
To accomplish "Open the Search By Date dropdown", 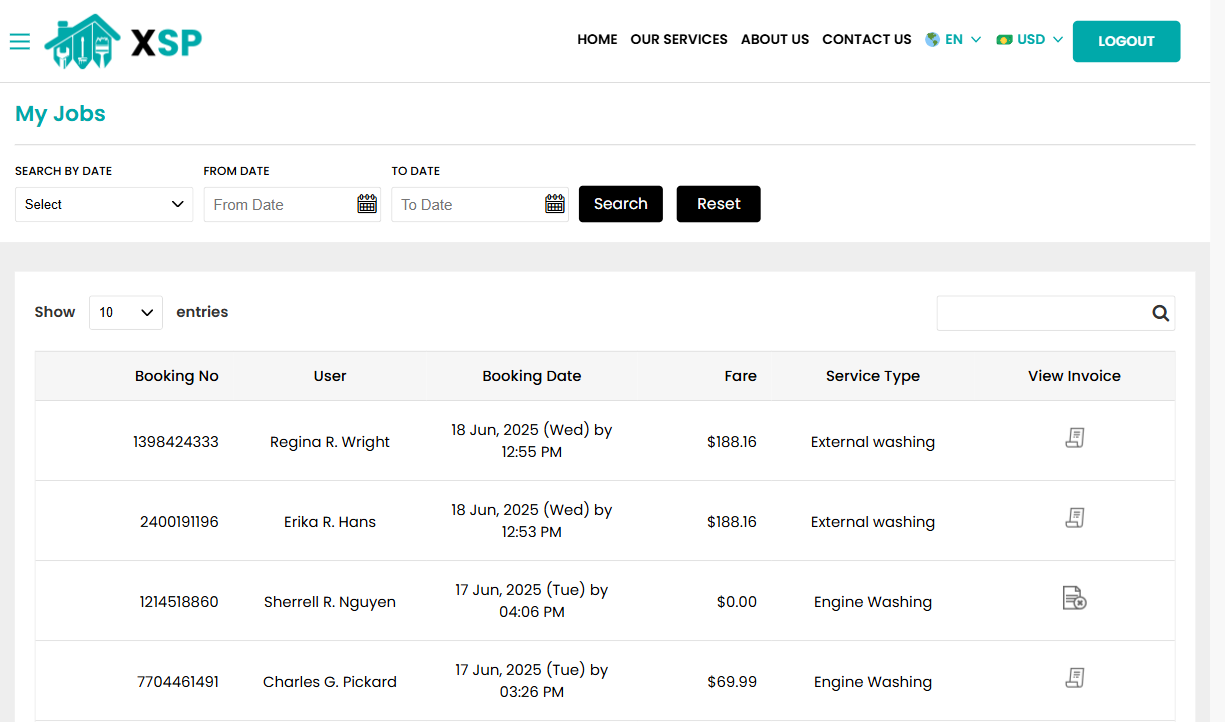I will pos(103,204).
